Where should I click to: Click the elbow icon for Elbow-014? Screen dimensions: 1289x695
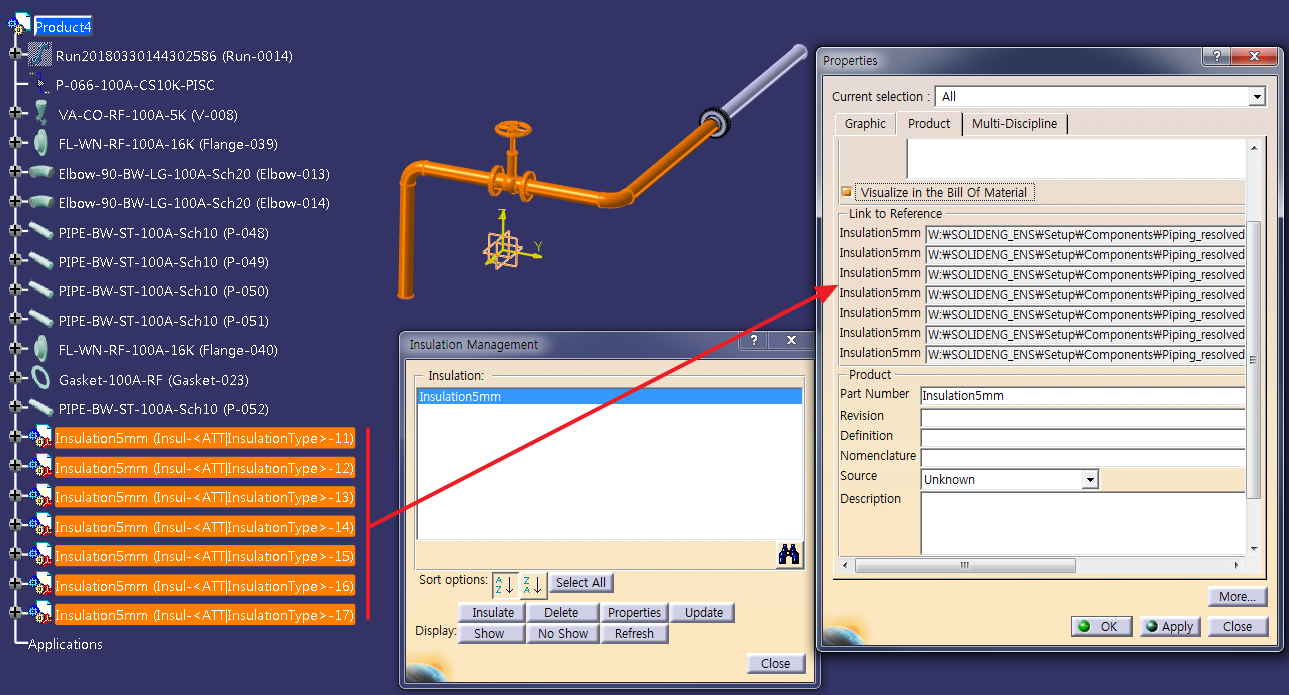[41, 202]
